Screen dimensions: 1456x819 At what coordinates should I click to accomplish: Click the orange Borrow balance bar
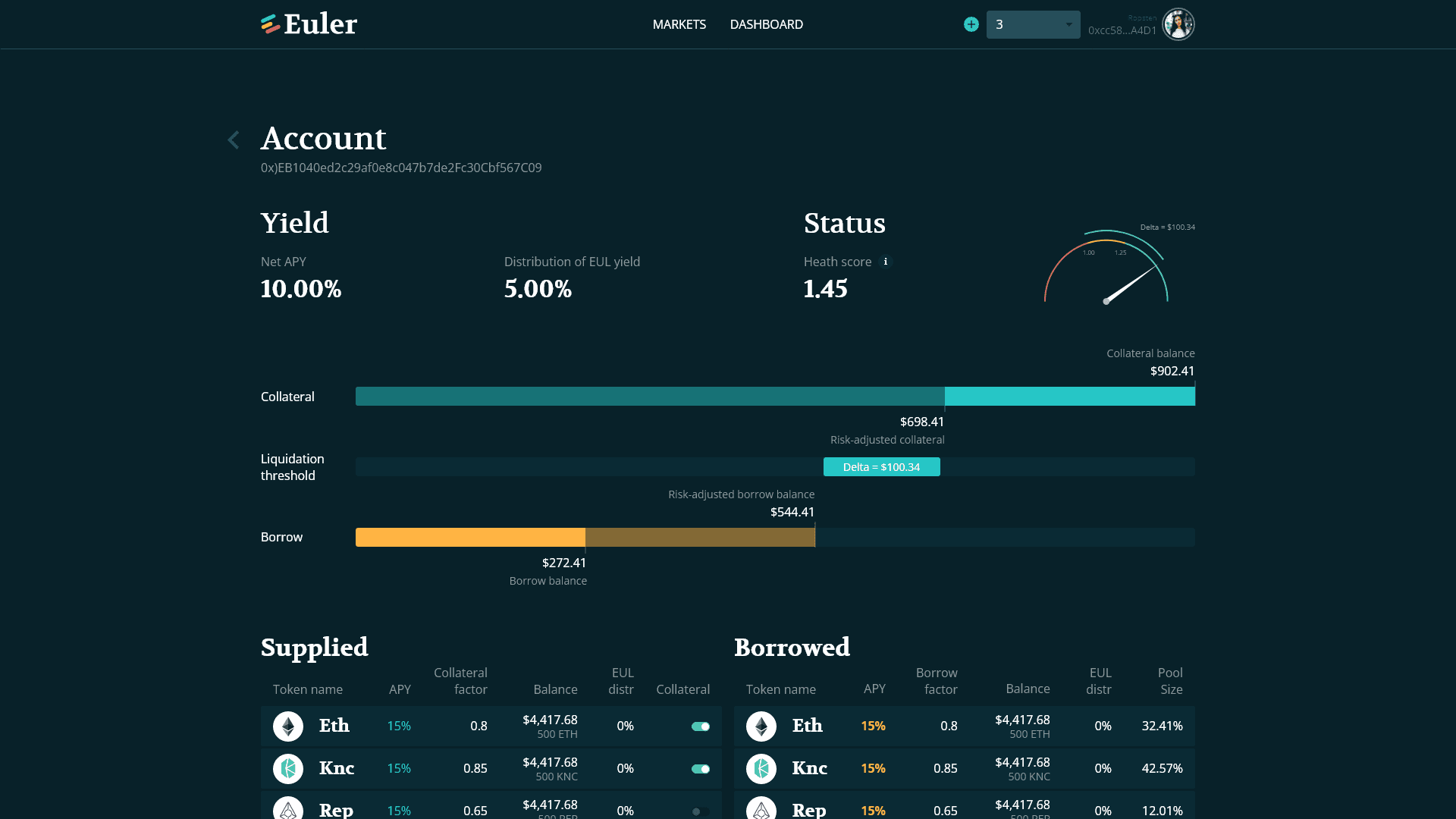[470, 538]
